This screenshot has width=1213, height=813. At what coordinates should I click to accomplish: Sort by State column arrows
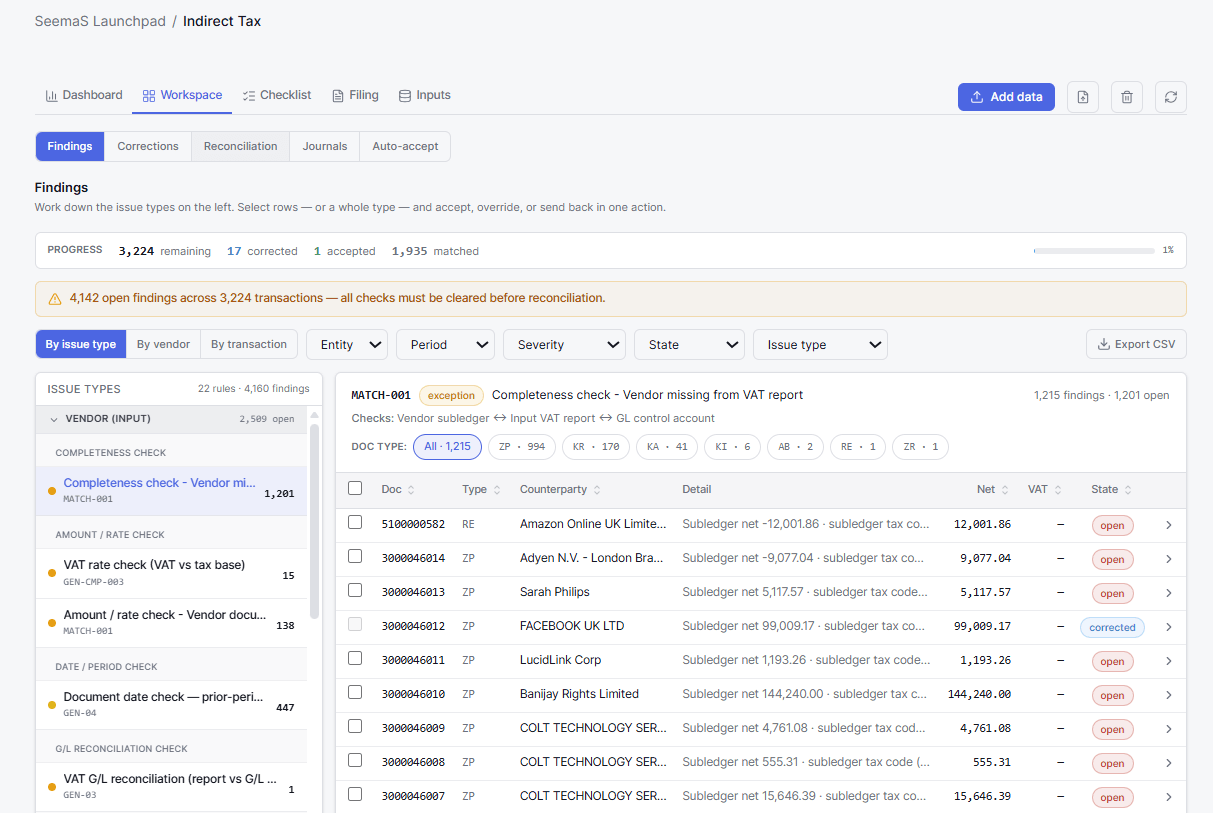point(1128,490)
